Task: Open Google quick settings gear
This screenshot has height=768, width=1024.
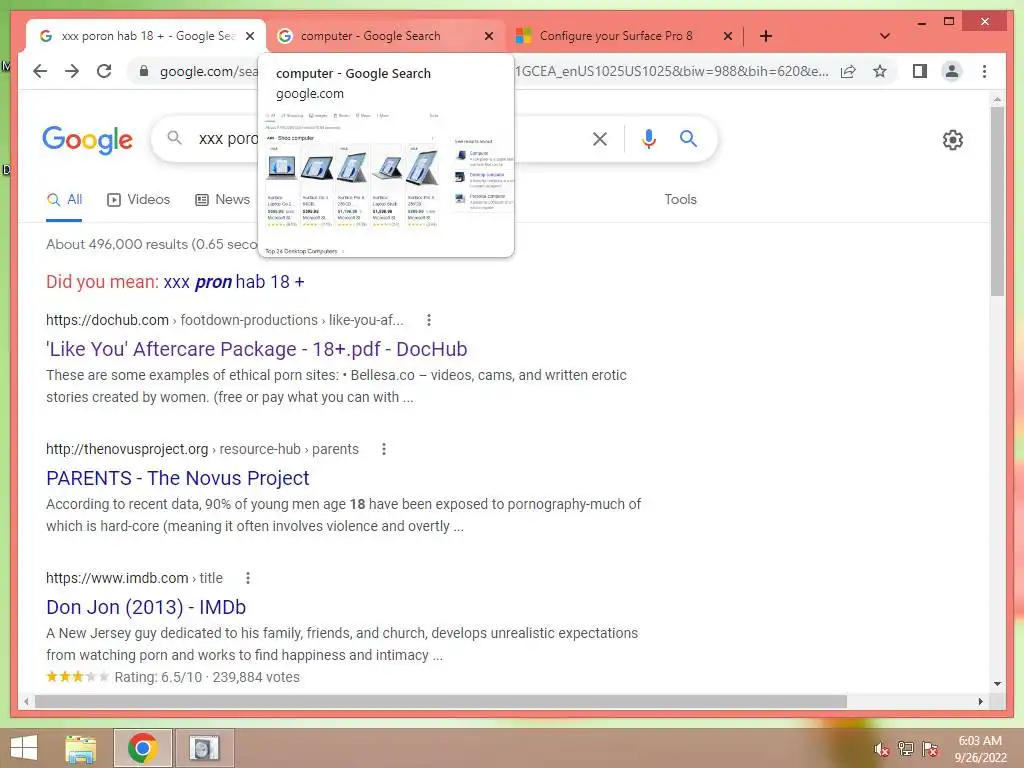Action: click(x=952, y=139)
